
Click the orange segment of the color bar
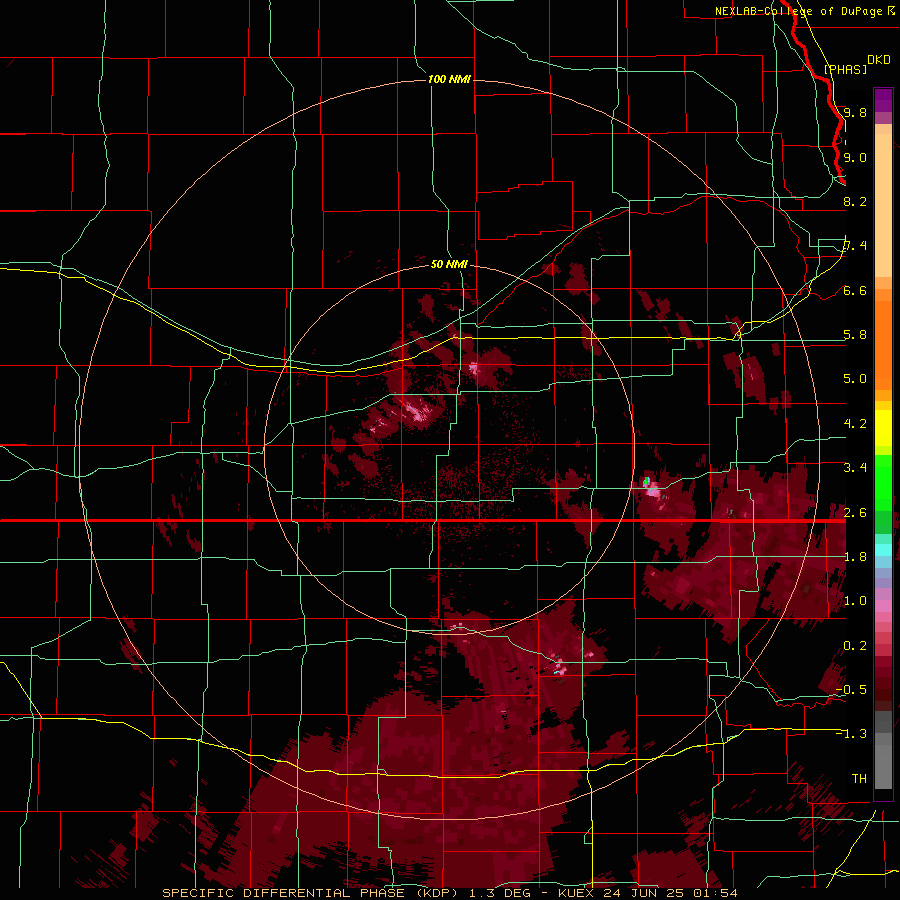point(883,339)
